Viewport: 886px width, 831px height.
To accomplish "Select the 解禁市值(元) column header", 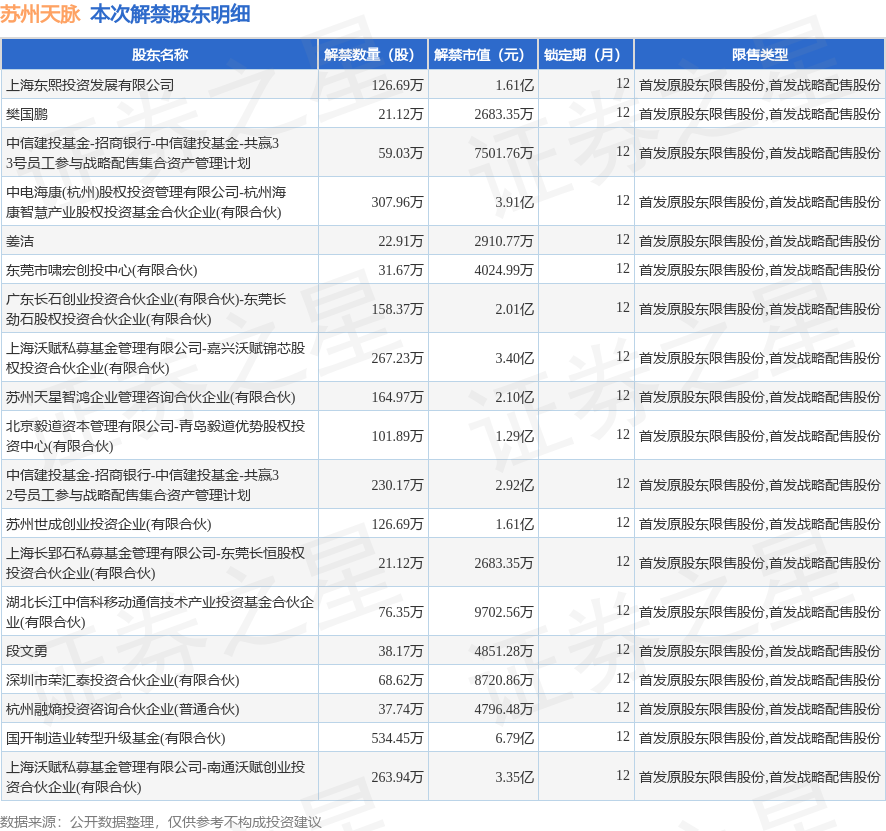I will pos(481,55).
